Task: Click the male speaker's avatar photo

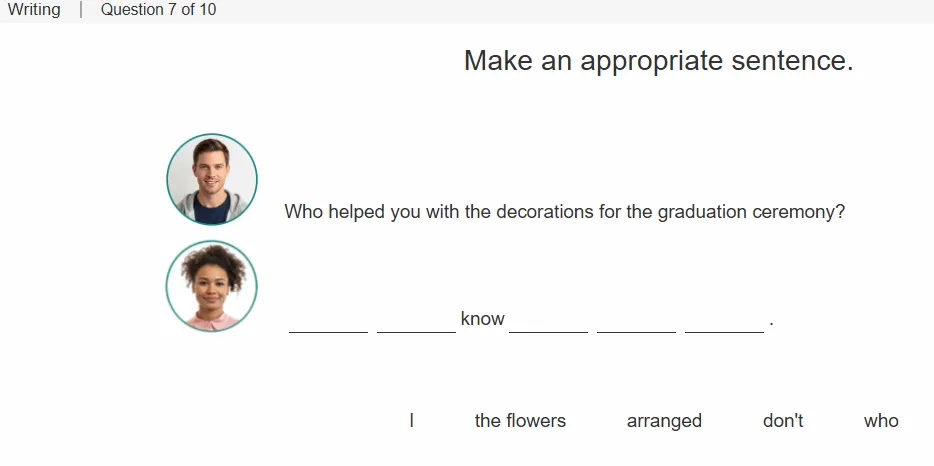Action: [x=211, y=179]
